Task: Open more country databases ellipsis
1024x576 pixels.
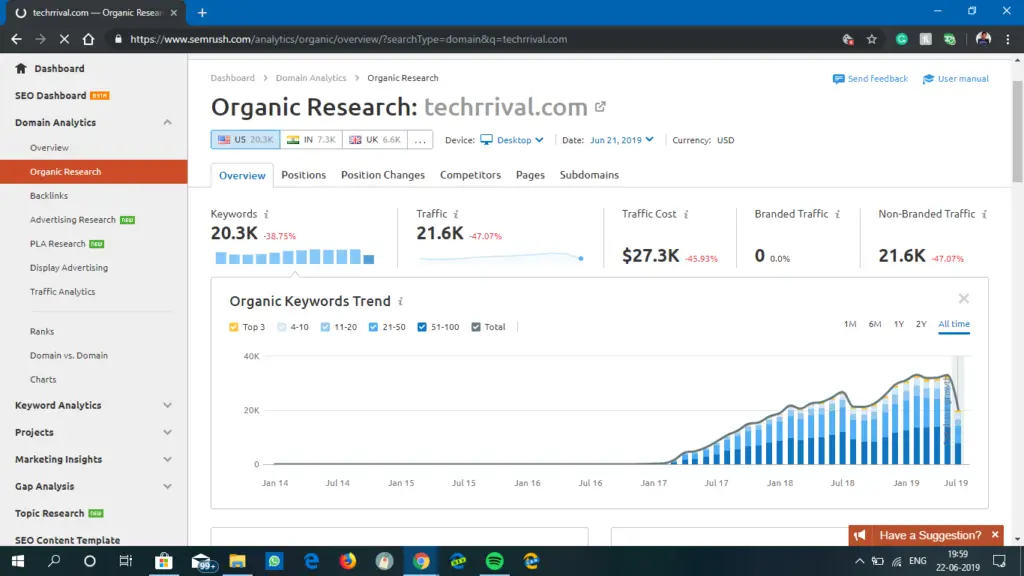Action: [x=420, y=140]
